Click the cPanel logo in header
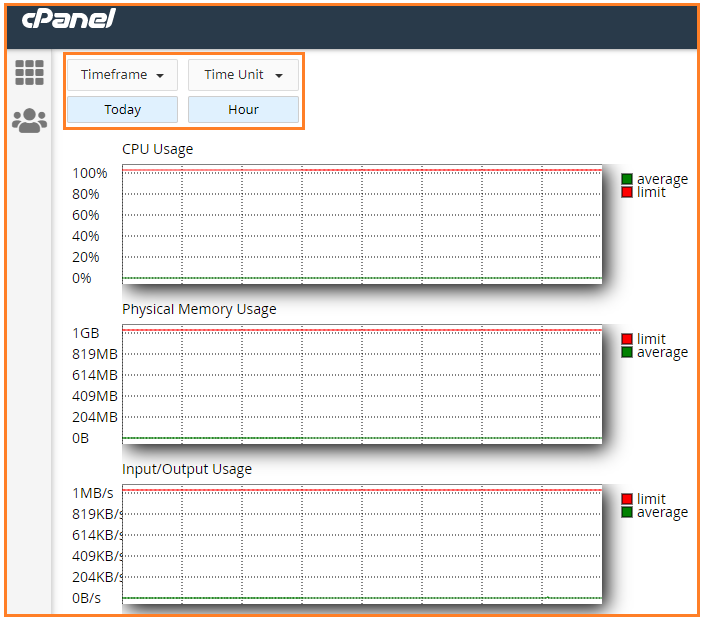 (68, 19)
